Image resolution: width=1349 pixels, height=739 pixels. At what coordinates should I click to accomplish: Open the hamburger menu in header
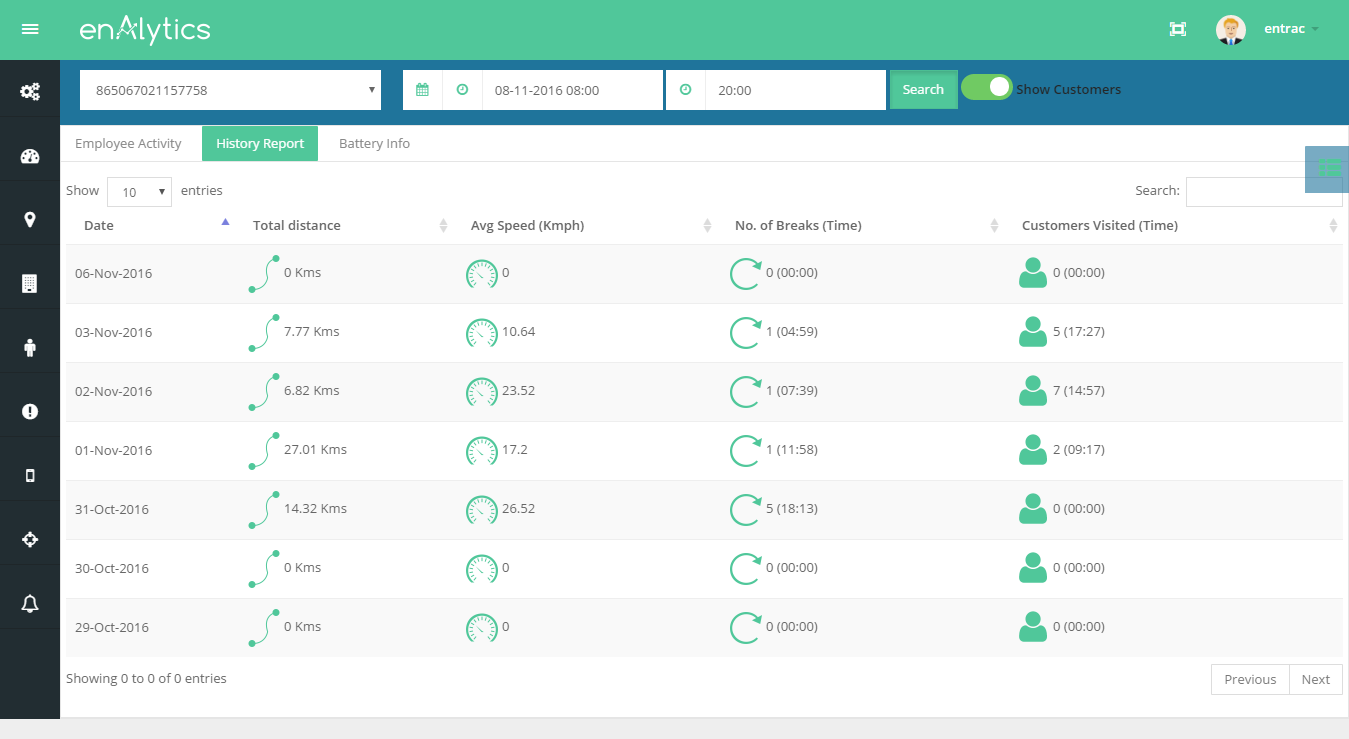[x=30, y=29]
